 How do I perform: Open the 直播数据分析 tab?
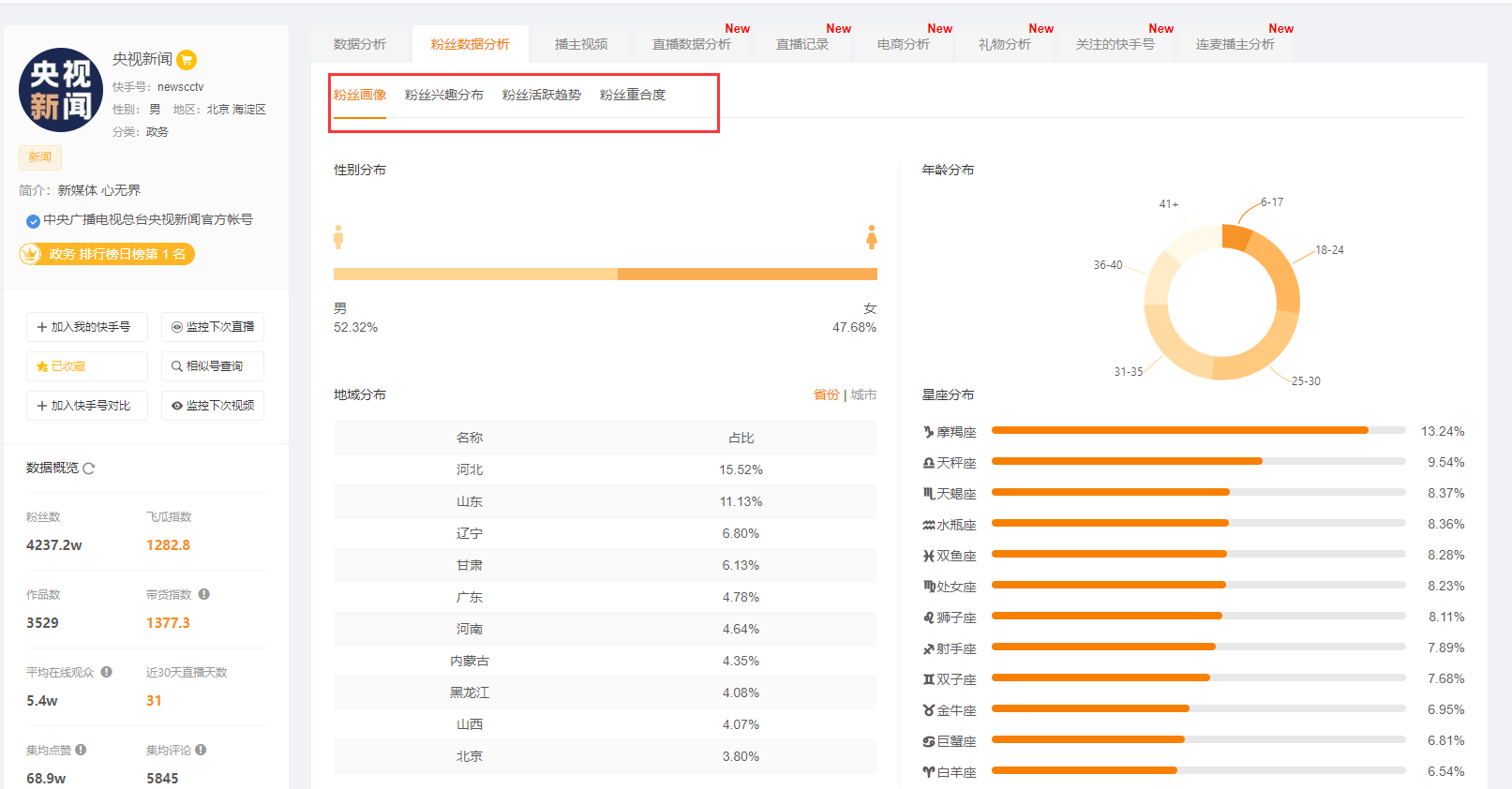point(691,44)
